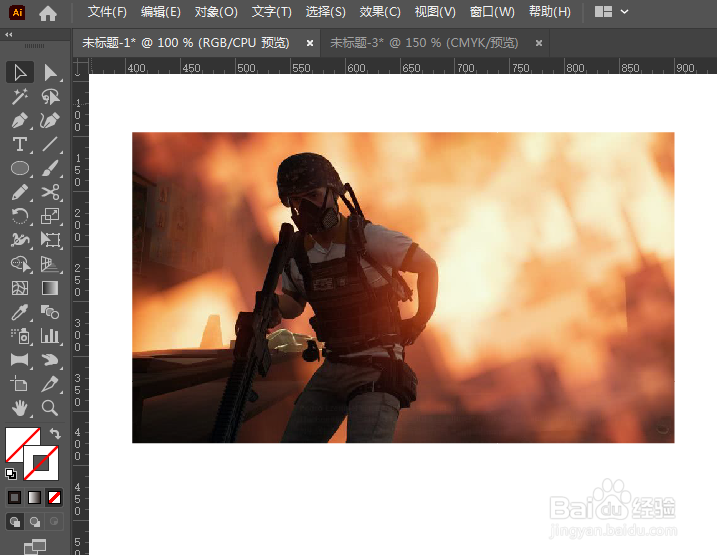Open the 选择(S) menu
The image size is (717, 555).
(326, 12)
